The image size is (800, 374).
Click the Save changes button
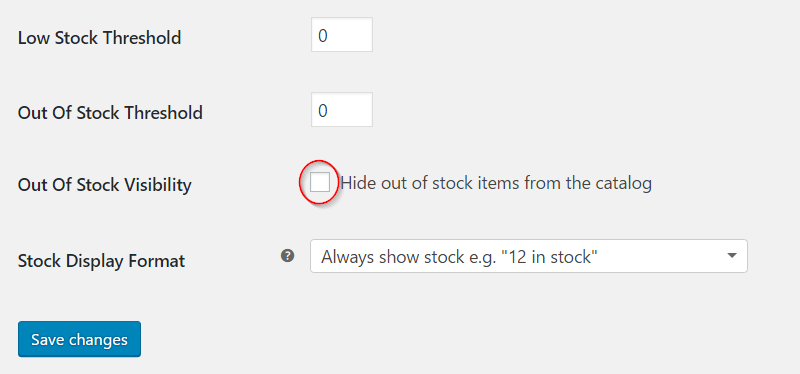coord(79,339)
